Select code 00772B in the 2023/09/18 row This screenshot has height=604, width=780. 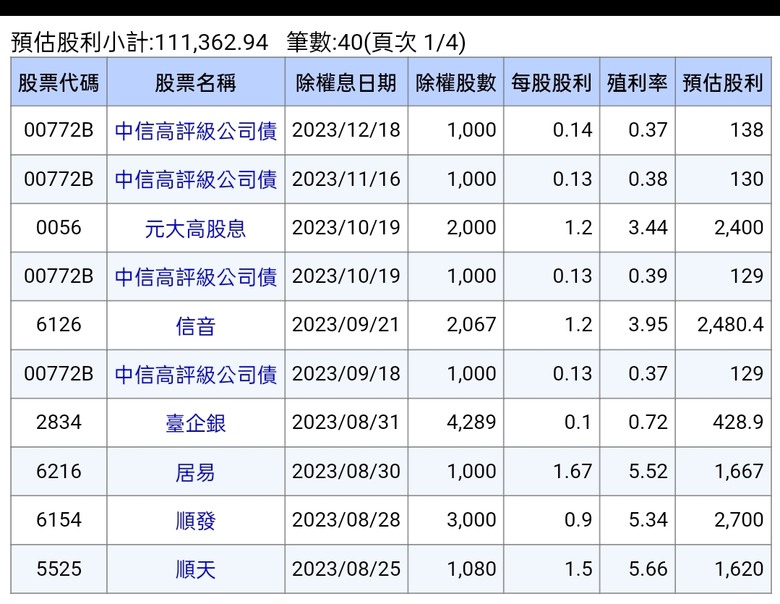[59, 373]
